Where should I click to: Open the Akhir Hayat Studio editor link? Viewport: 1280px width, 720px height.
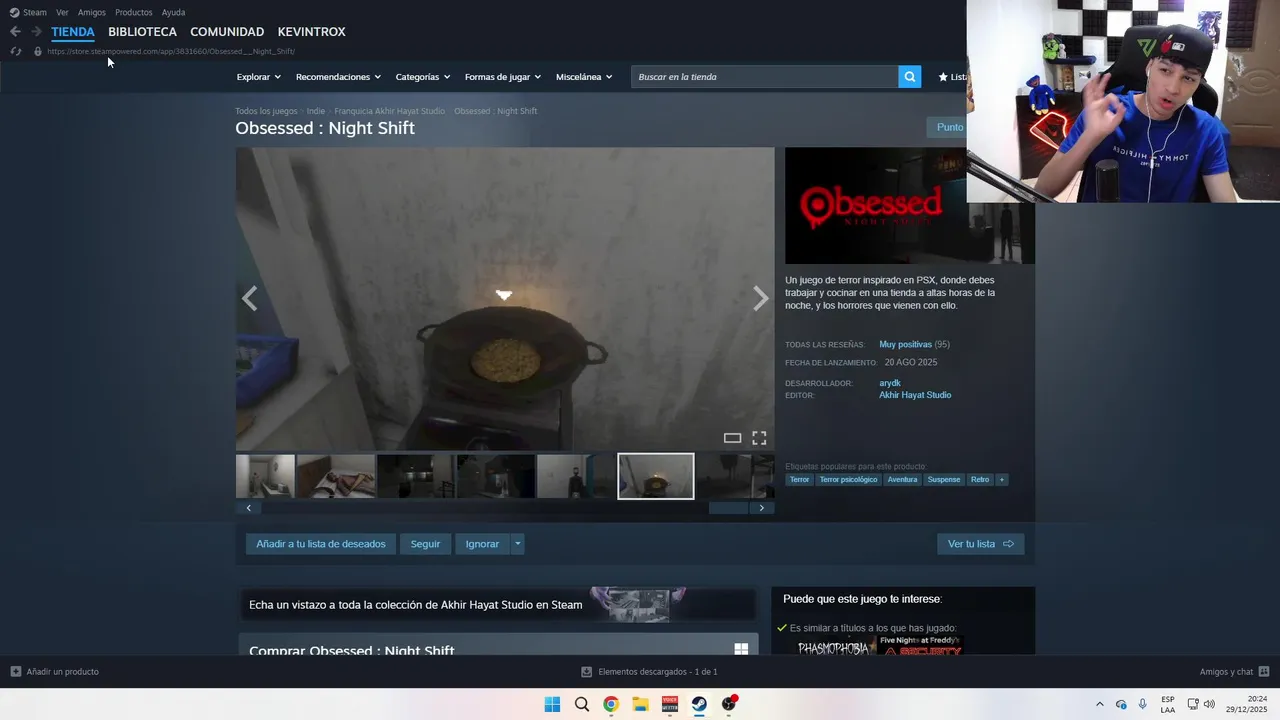(915, 395)
